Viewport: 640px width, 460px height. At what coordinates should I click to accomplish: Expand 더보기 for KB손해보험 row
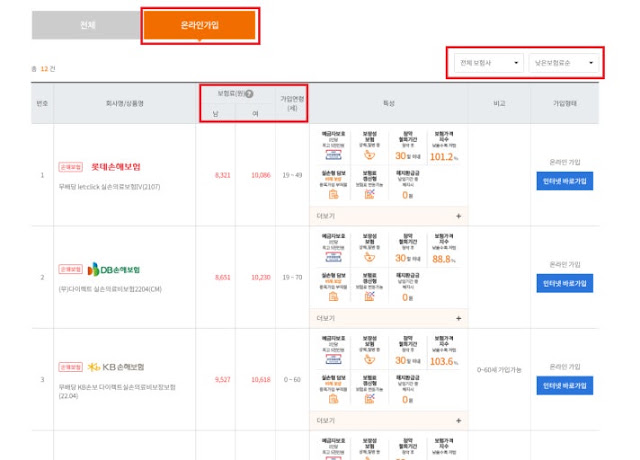click(x=389, y=421)
